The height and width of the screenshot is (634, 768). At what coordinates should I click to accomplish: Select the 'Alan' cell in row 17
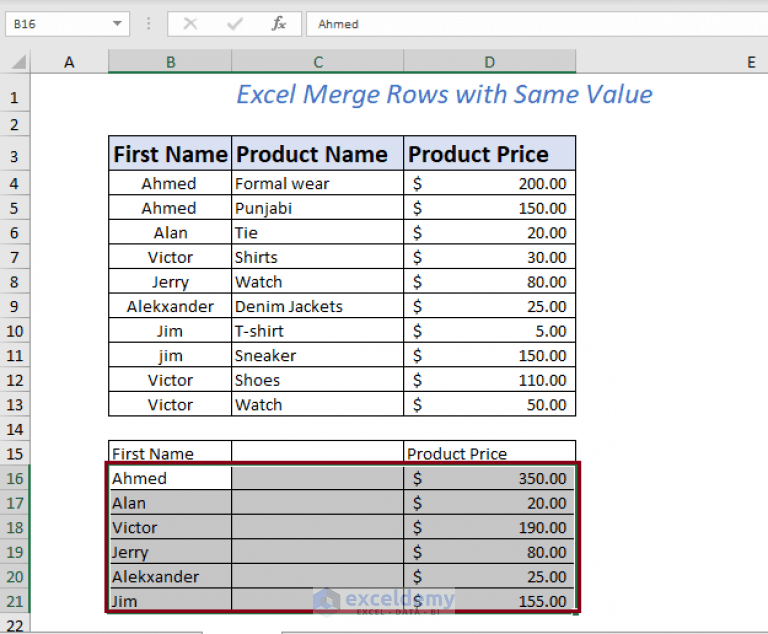click(170, 503)
